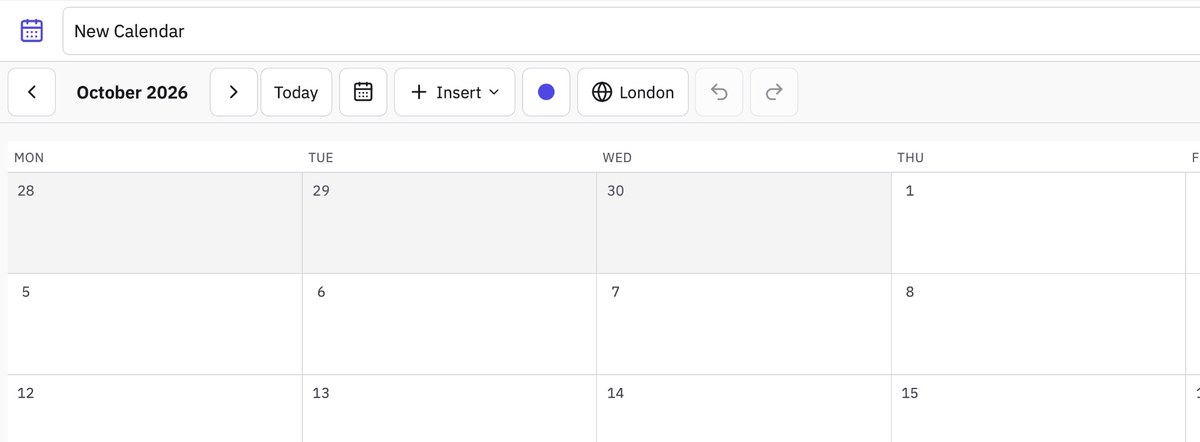
Task: Go to the next month
Action: (233, 92)
